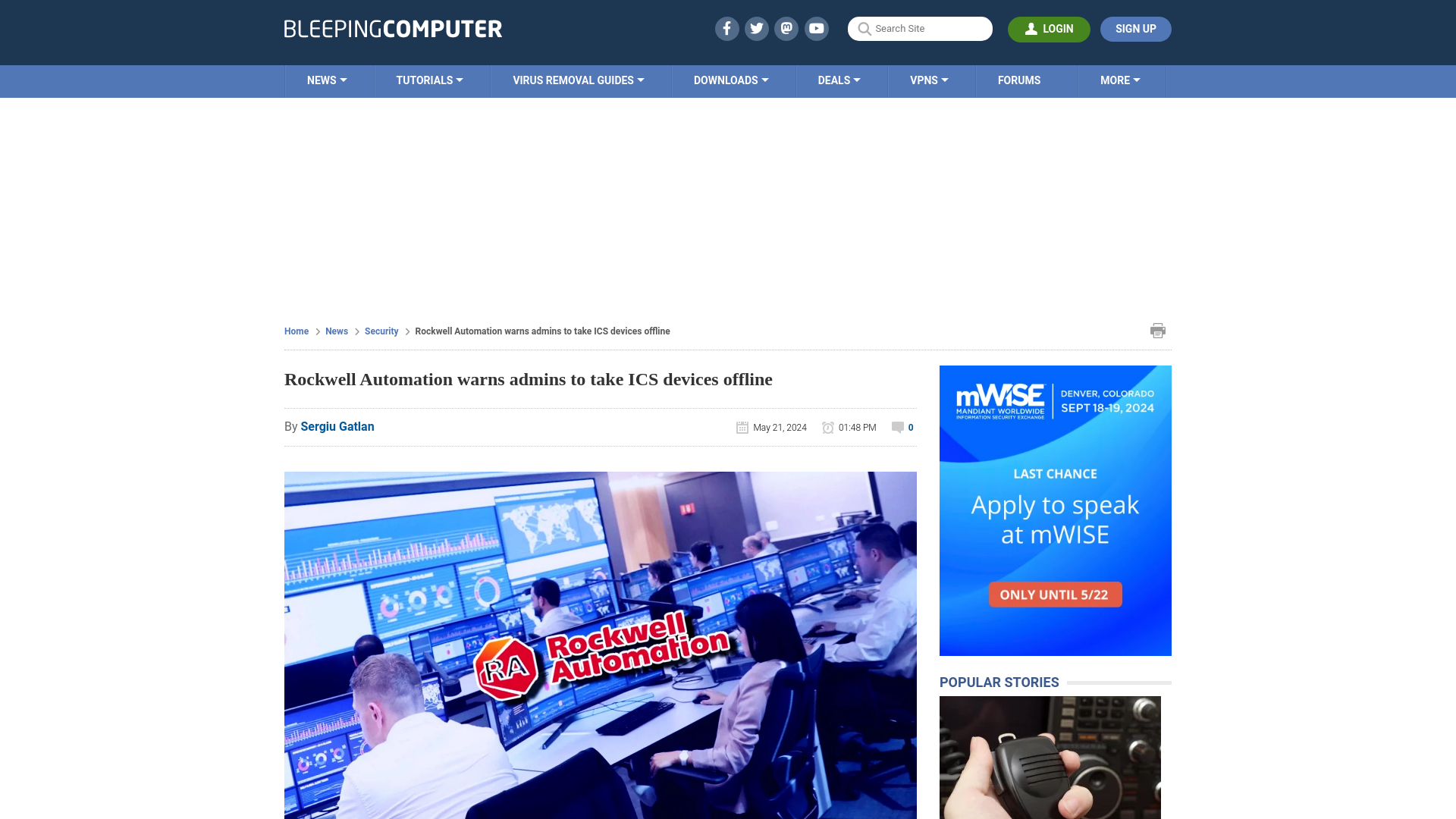The height and width of the screenshot is (819, 1456).
Task: Open the Facebook social icon link
Action: pos(726,28)
